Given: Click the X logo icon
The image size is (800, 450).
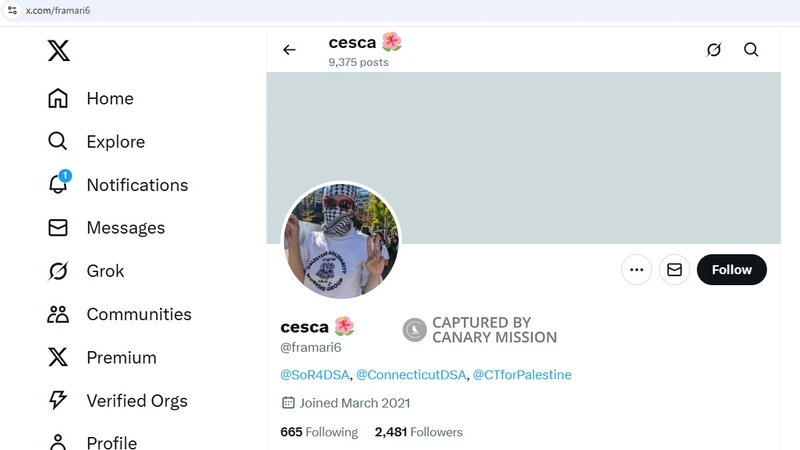Looking at the screenshot, I should click(x=59, y=50).
